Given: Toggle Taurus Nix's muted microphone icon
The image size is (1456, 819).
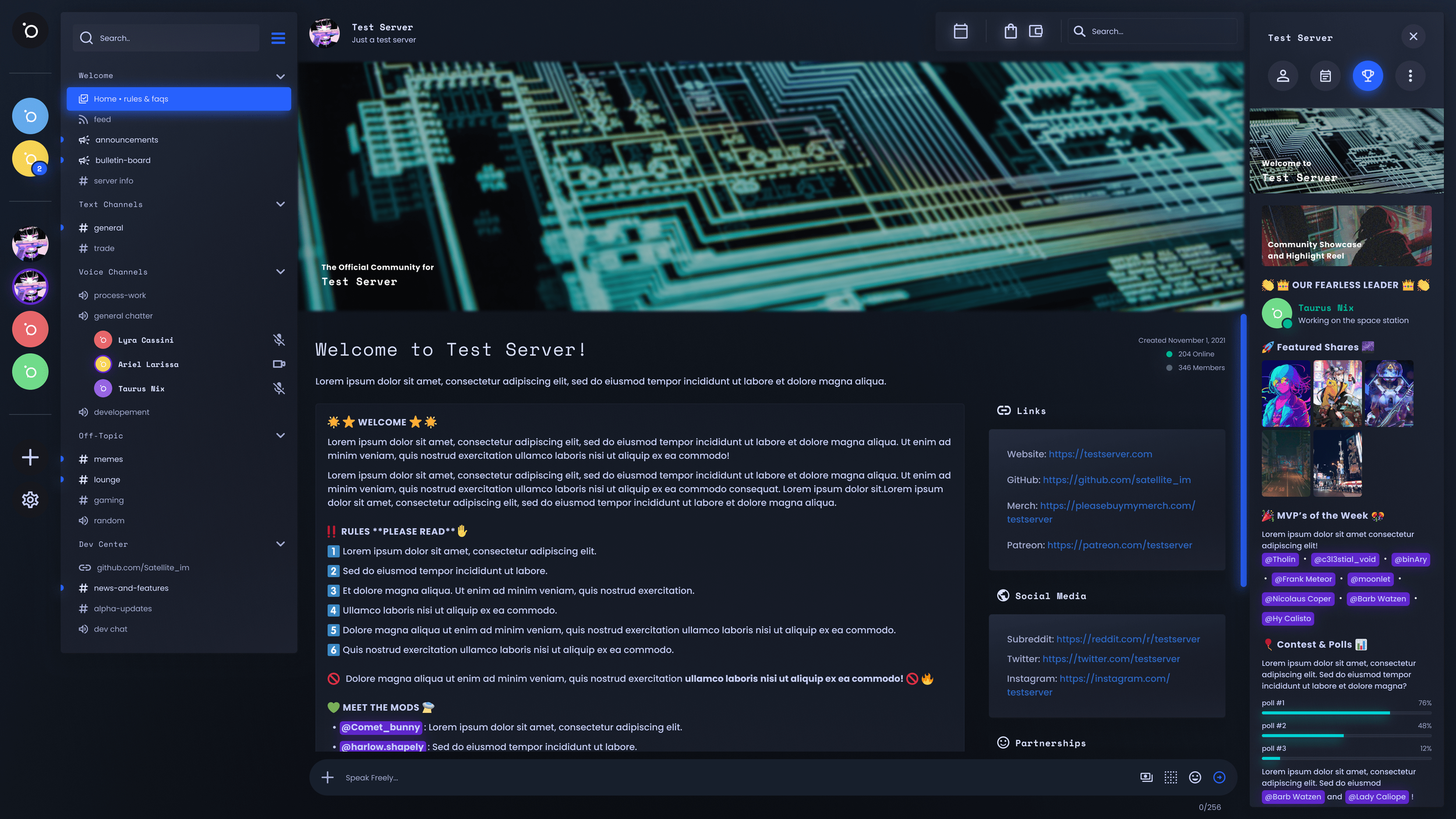Looking at the screenshot, I should point(279,389).
